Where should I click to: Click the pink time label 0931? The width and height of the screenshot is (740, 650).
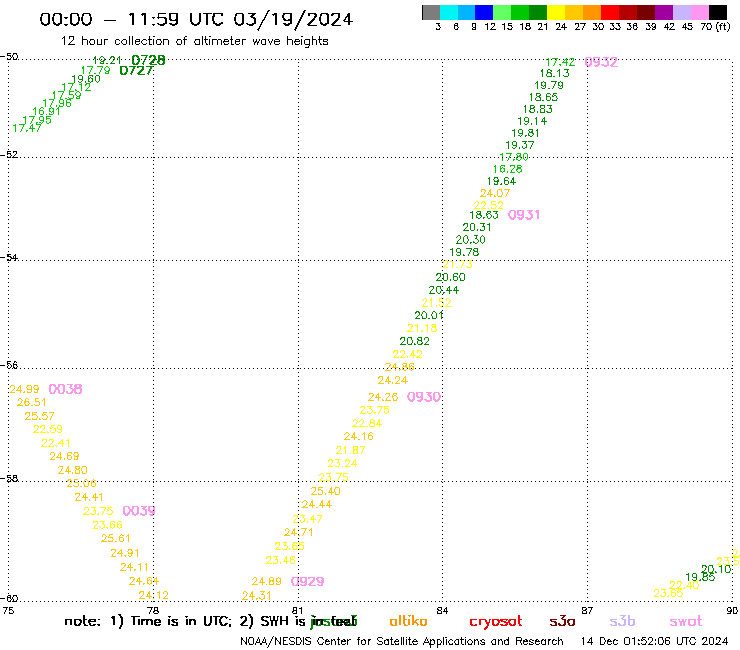tap(524, 215)
